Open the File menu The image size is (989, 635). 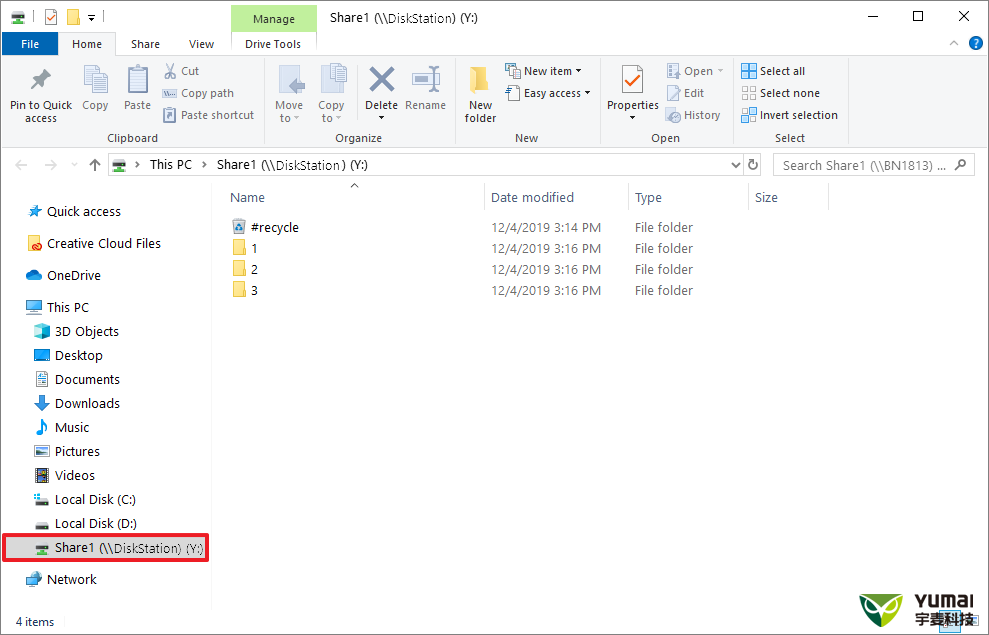[x=30, y=44]
